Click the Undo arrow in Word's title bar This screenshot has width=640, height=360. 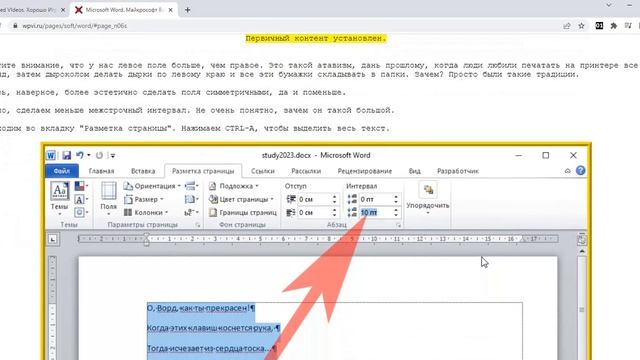(x=80, y=155)
